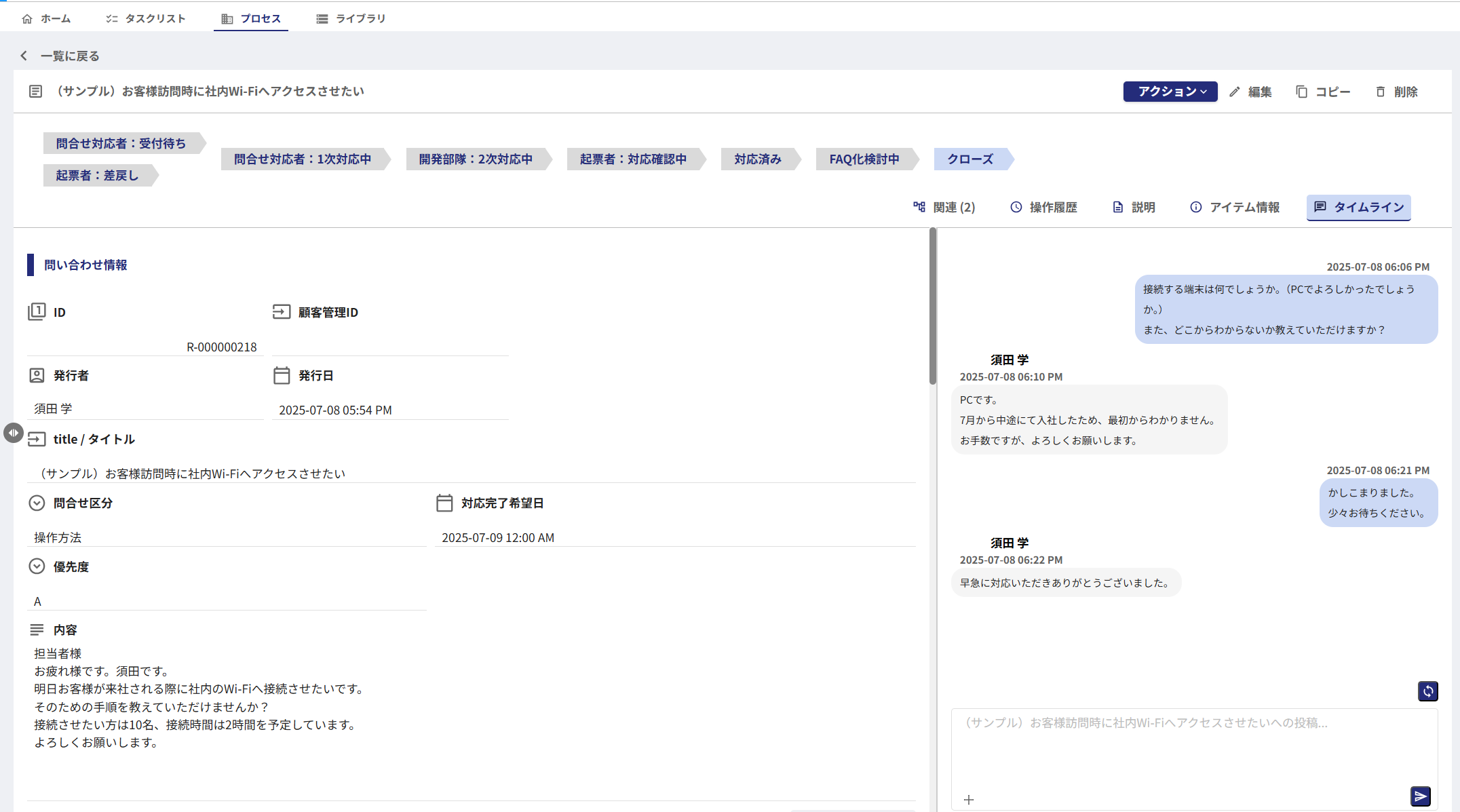Open the アクション dropdown
This screenshot has height=812, width=1460.
[x=1170, y=92]
